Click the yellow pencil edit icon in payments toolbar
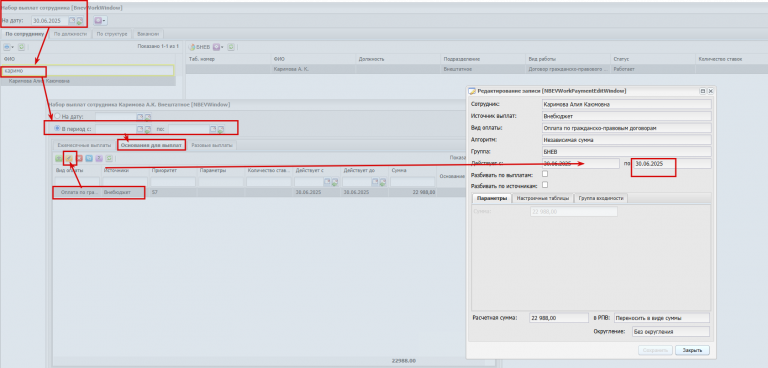 69,158
